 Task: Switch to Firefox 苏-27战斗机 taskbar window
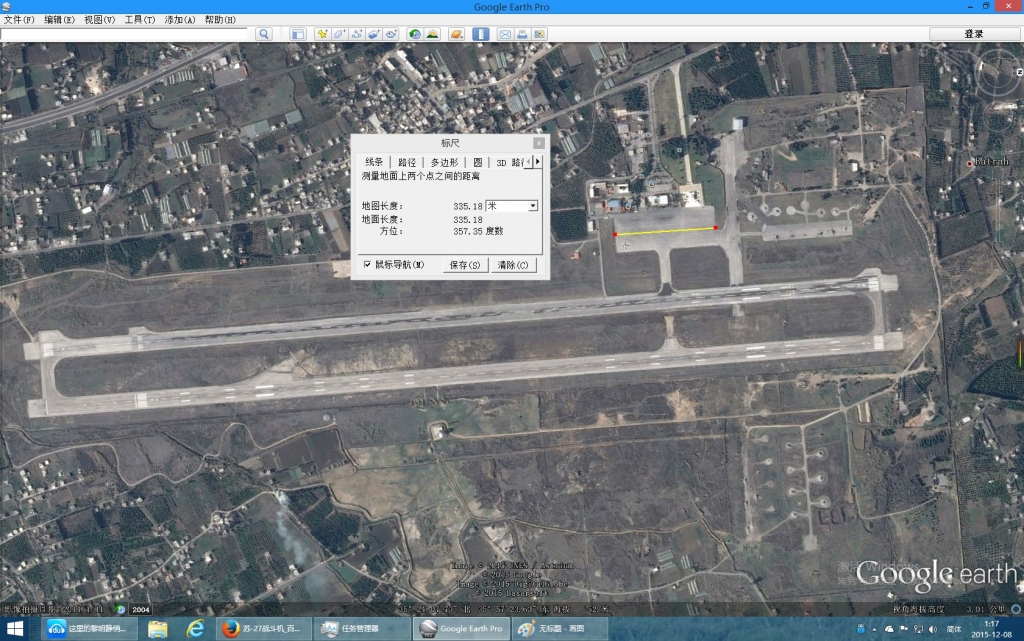(x=263, y=629)
